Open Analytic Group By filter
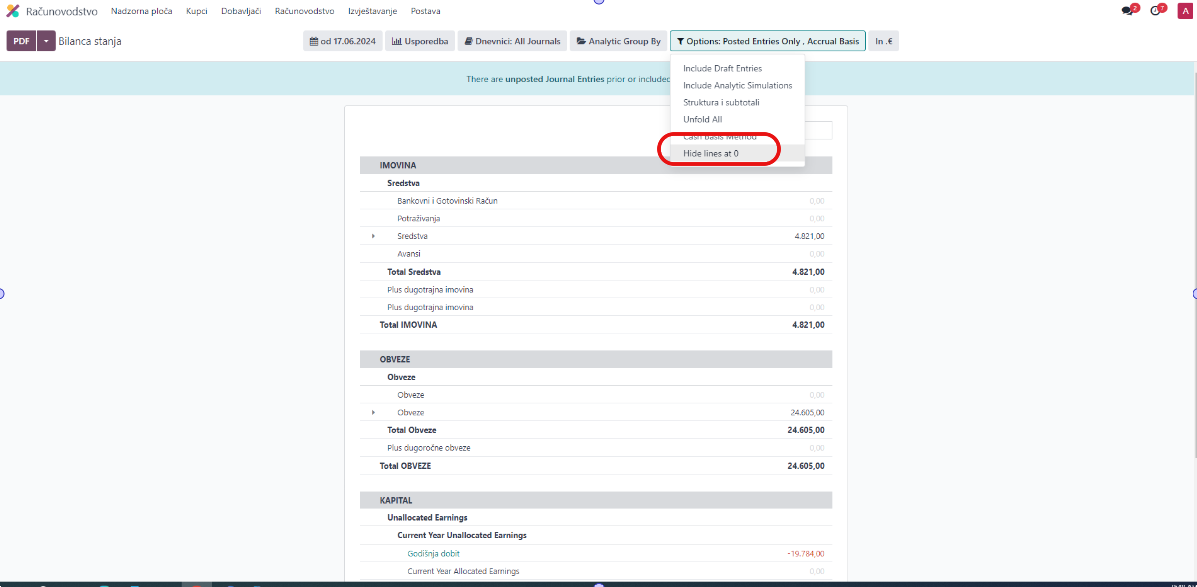This screenshot has width=1197, height=587. click(618, 42)
